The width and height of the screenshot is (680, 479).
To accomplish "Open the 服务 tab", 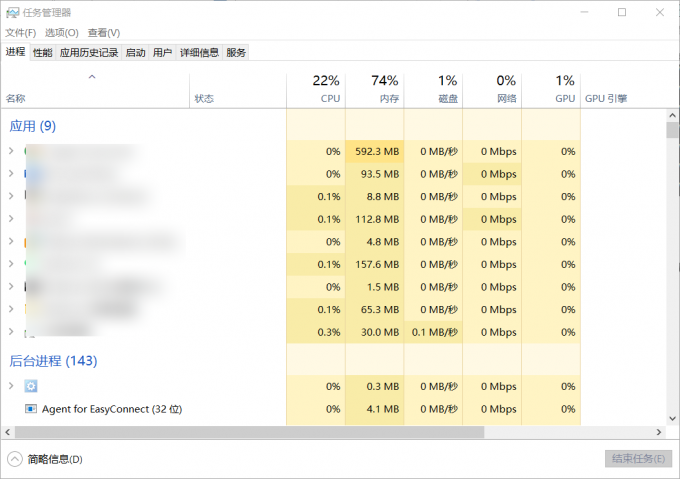I will point(236,53).
